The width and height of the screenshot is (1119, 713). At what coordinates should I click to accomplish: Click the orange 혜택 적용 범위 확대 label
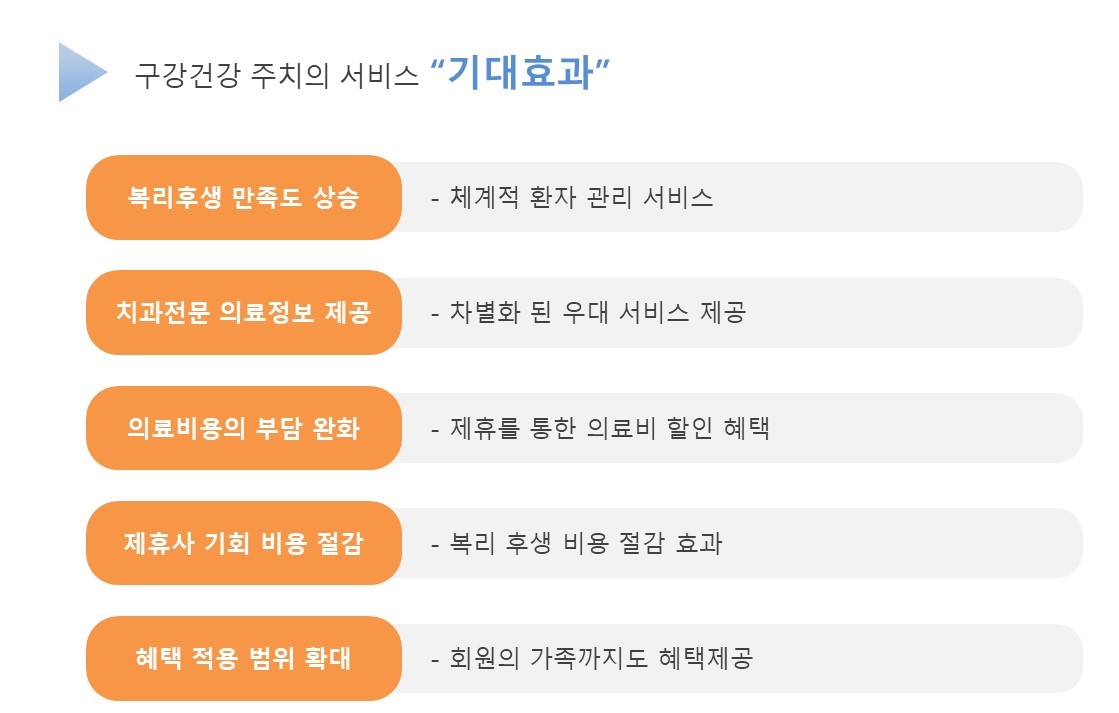point(243,658)
